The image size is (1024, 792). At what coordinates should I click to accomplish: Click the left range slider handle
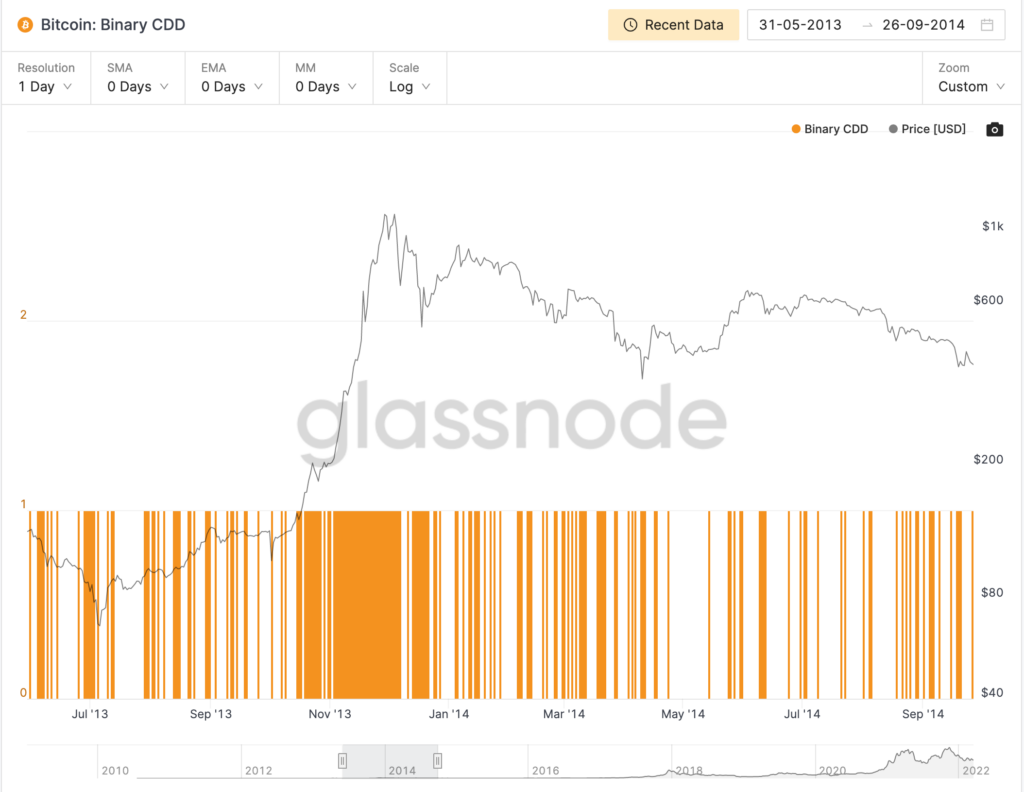click(x=342, y=761)
